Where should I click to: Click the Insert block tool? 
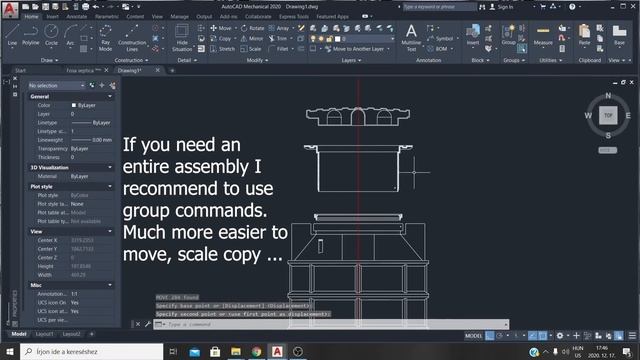[x=473, y=35]
